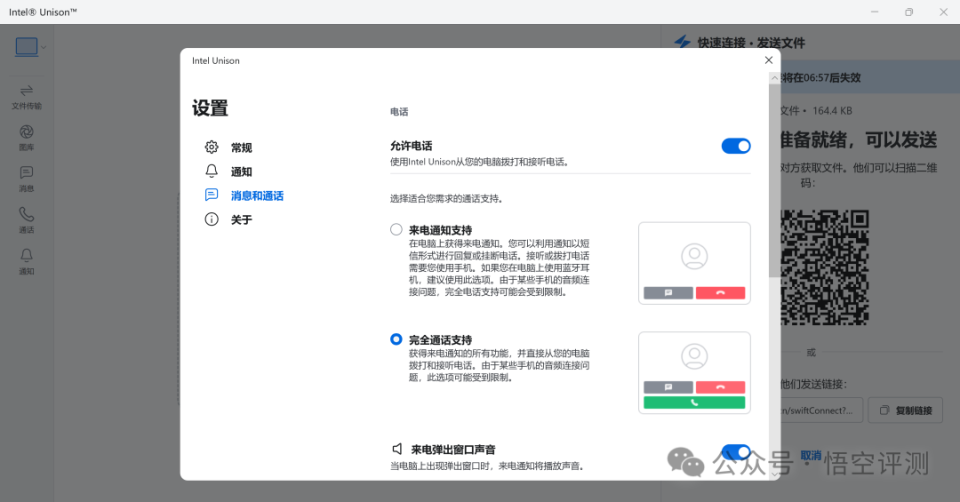The height and width of the screenshot is (502, 960).
Task: Click the 允许电话 heading text
Action: coord(411,146)
